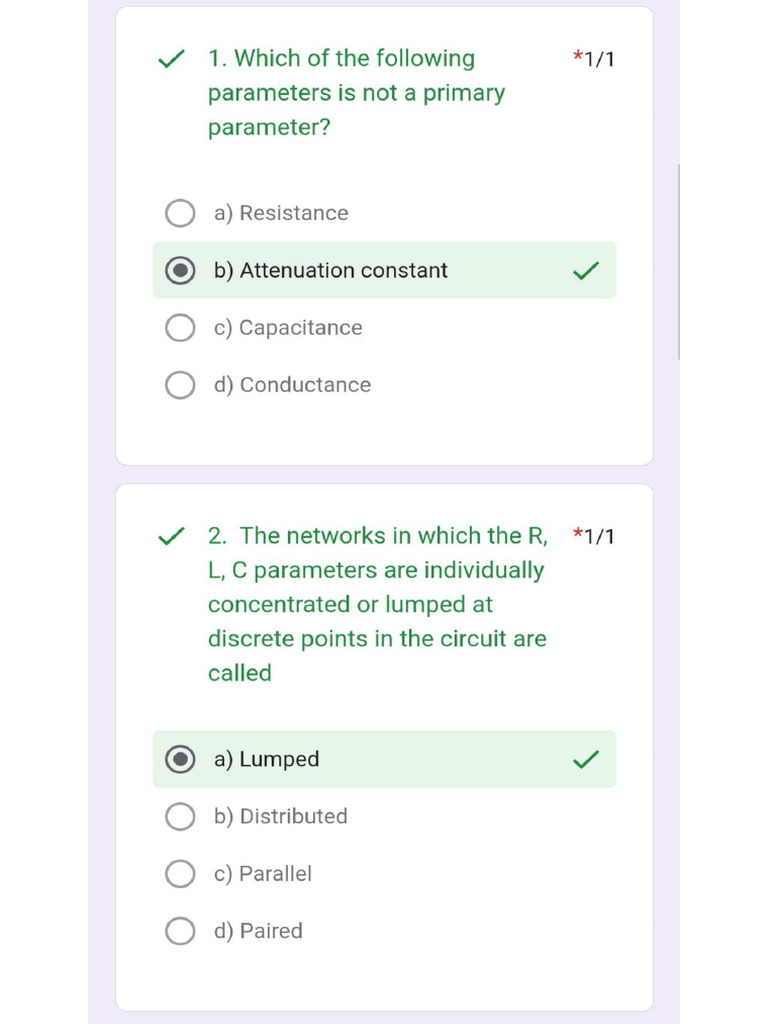
Task: Click the 1/1 score on question 2
Action: click(596, 537)
